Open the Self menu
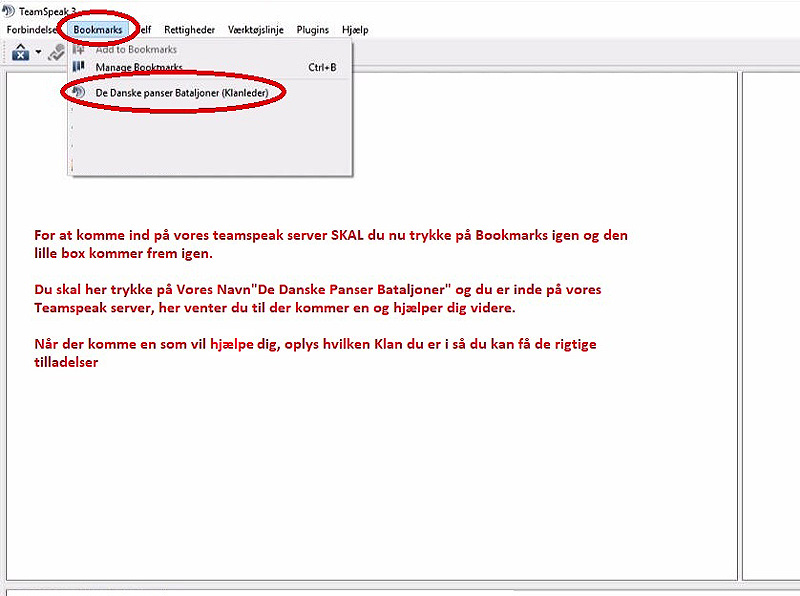The height and width of the screenshot is (596, 800). [144, 30]
